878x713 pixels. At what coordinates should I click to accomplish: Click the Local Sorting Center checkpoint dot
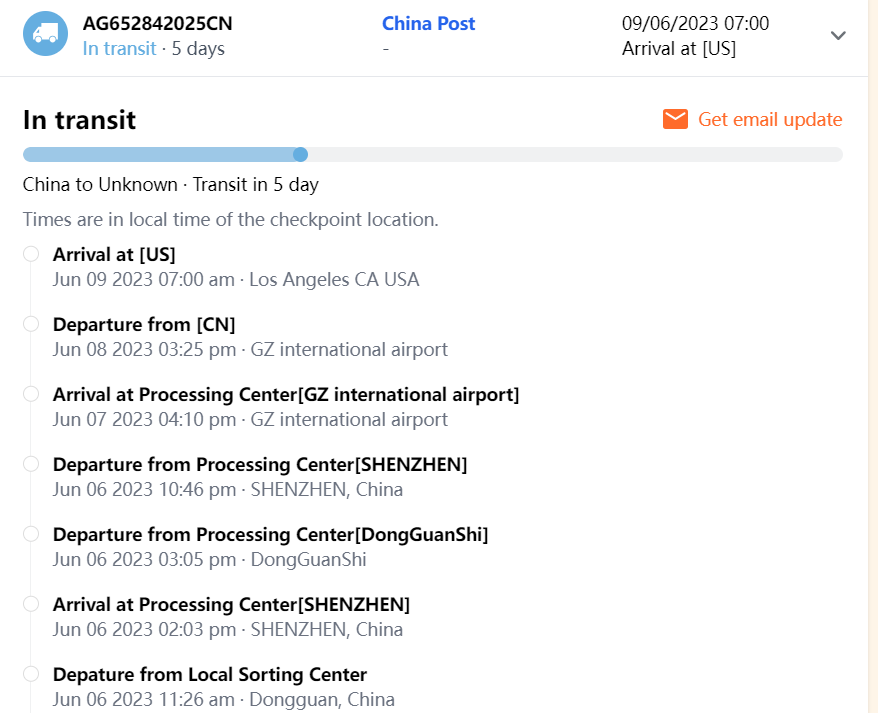(x=31, y=674)
